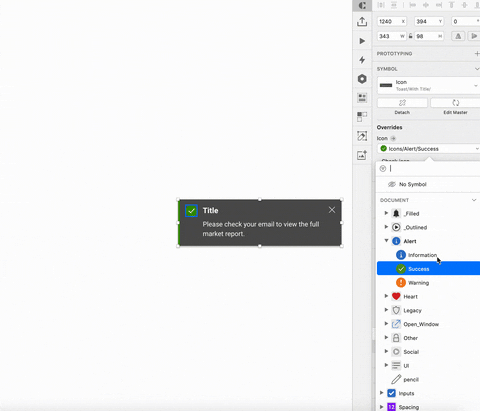Viewport: 480px width, 411px height.
Task: Select the Success alert symbol
Action: pos(428,269)
